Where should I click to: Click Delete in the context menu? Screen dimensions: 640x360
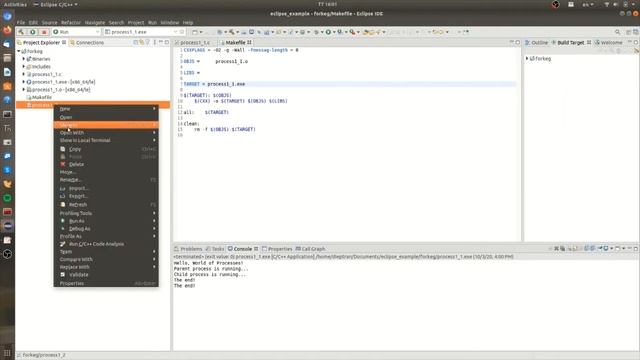coord(106,164)
